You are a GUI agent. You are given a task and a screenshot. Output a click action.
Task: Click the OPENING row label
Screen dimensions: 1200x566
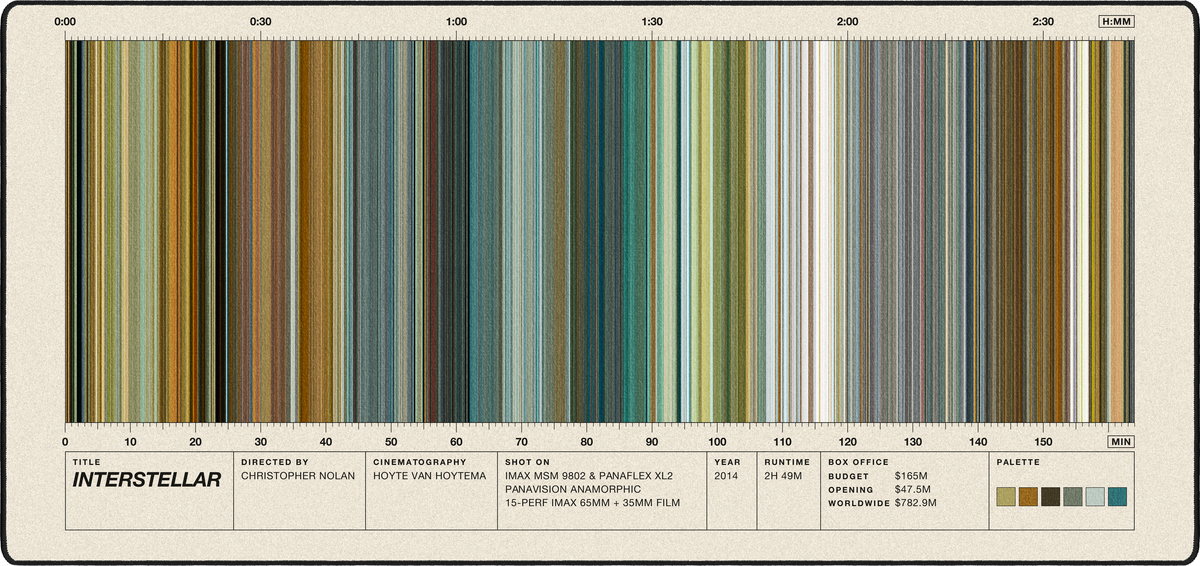coord(850,489)
